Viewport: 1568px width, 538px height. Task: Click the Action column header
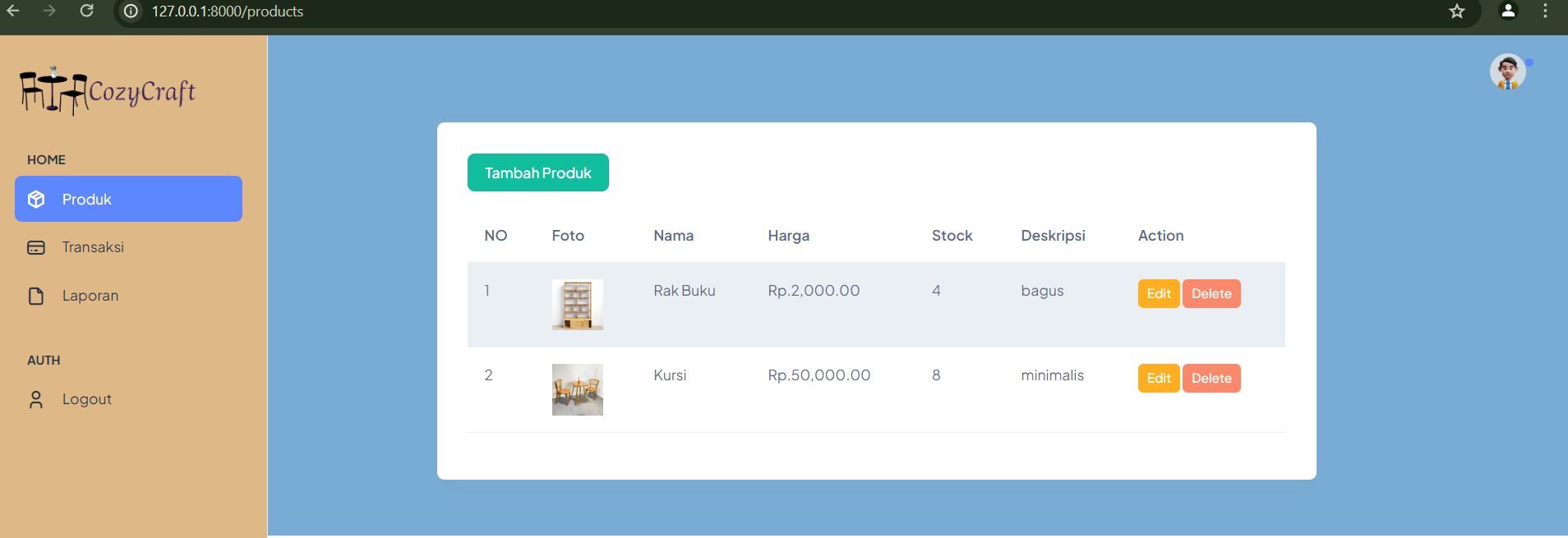(x=1161, y=236)
